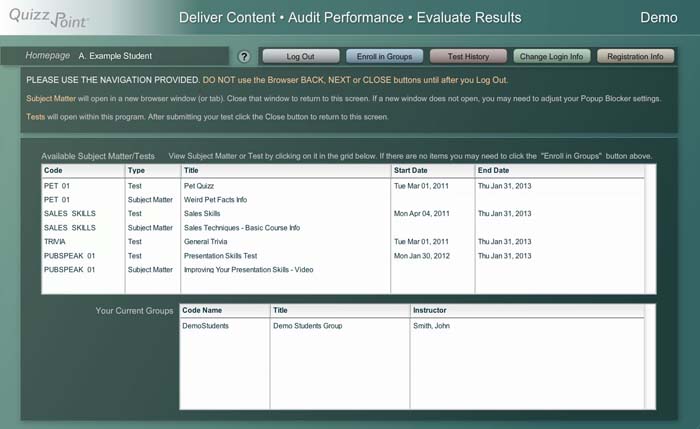Screen dimensions: 700x429
Task: Click Mon Jan 30, 2012 start date
Action: tap(421, 256)
